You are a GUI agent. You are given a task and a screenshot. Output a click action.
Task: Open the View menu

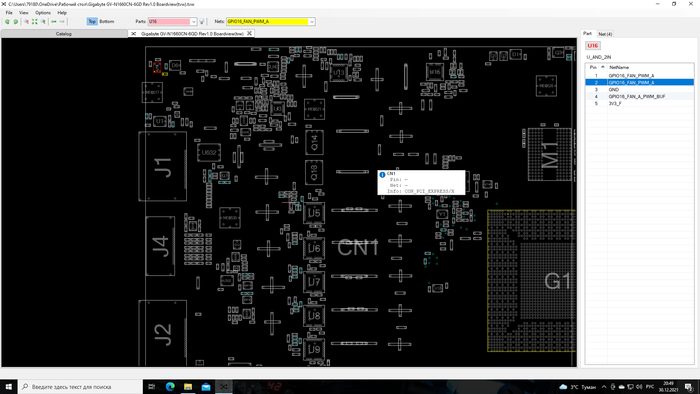point(24,12)
